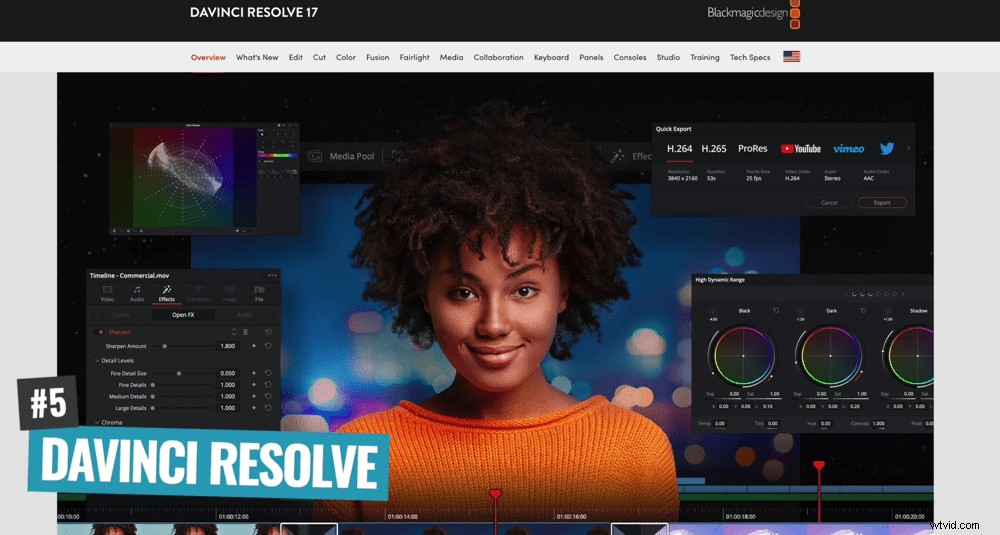
Task: Adjust the Fine Detail Size slider handle
Action: tap(179, 373)
